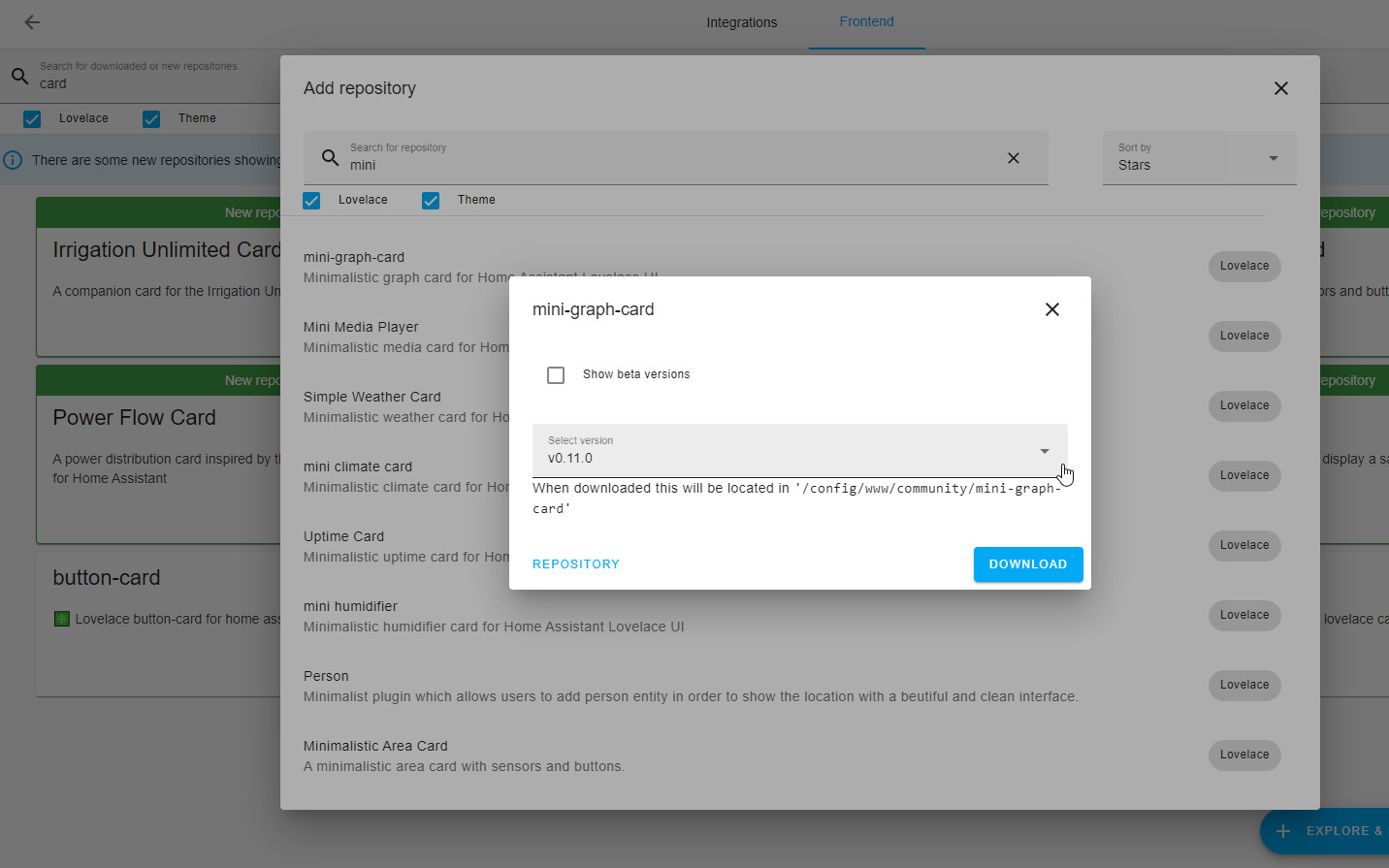This screenshot has width=1389, height=868.
Task: Open the Sort by Stars dropdown
Action: coord(1199,157)
